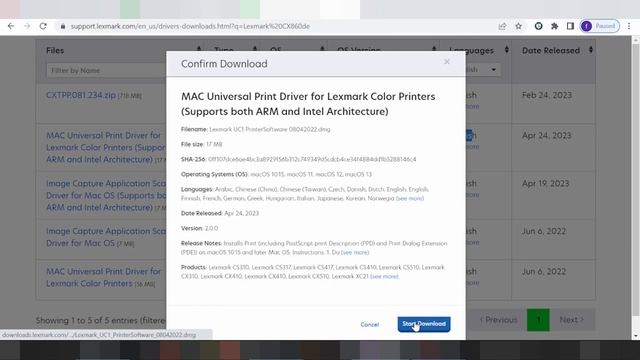Image resolution: width=640 pixels, height=360 pixels.
Task: Bookmark this page with star icon
Action: pyautogui.click(x=518, y=26)
